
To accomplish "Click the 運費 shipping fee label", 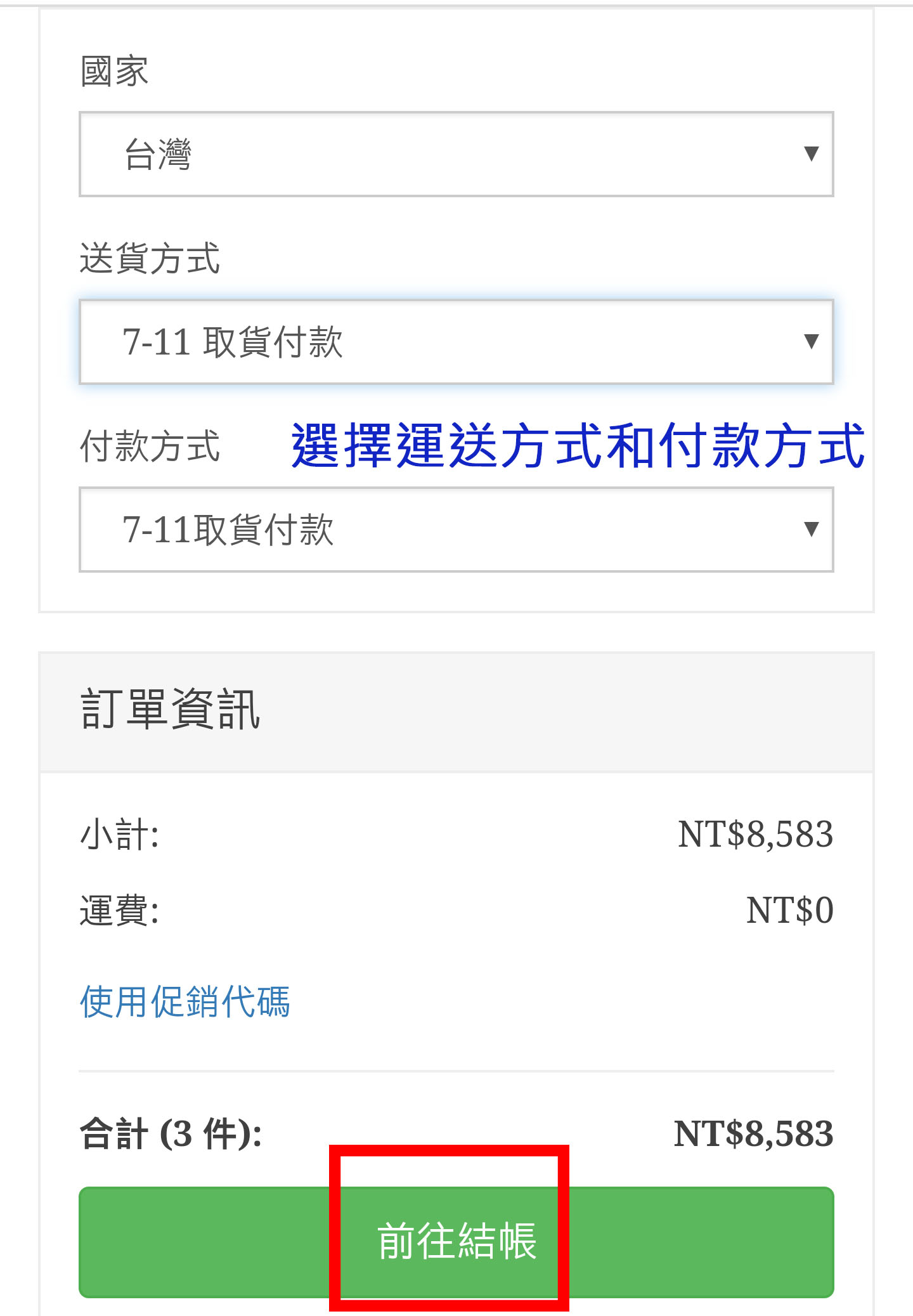I will point(119,911).
